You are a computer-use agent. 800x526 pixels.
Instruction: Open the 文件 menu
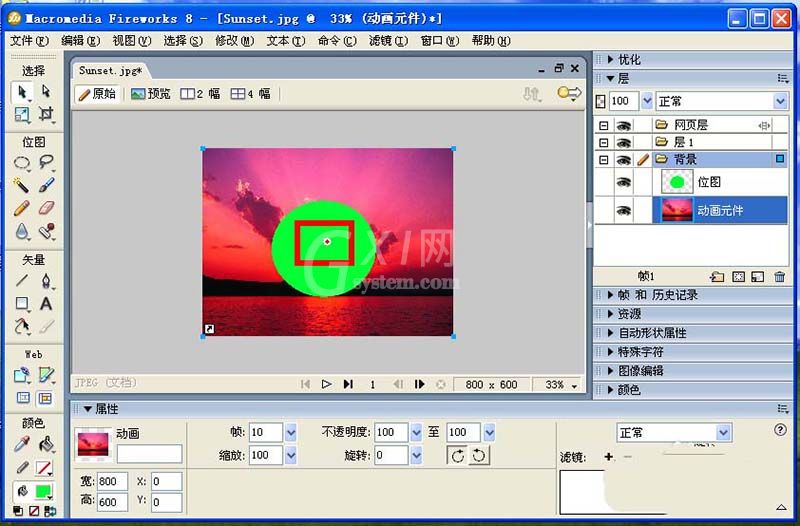pos(29,40)
